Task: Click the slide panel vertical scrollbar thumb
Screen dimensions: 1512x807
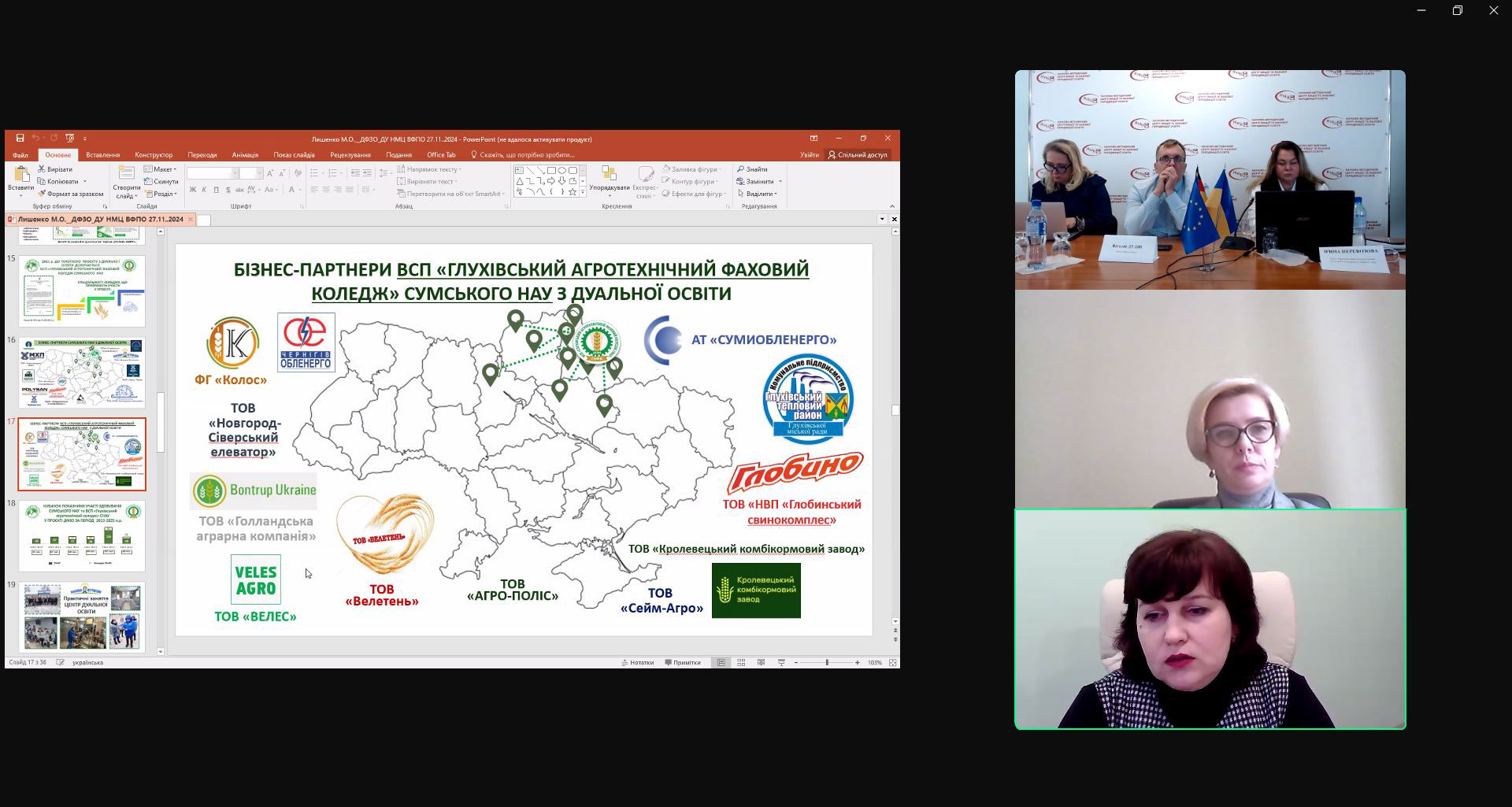Action: (161, 423)
